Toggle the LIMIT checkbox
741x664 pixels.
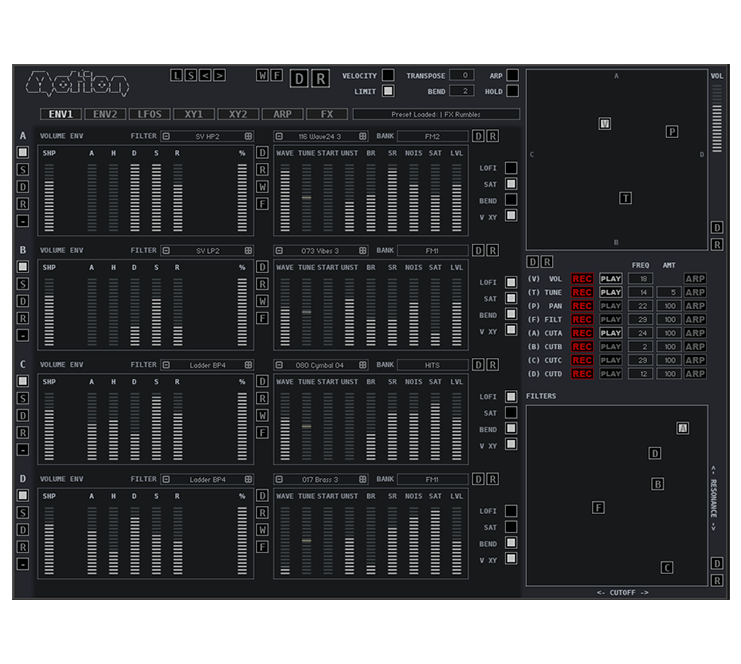[388, 91]
